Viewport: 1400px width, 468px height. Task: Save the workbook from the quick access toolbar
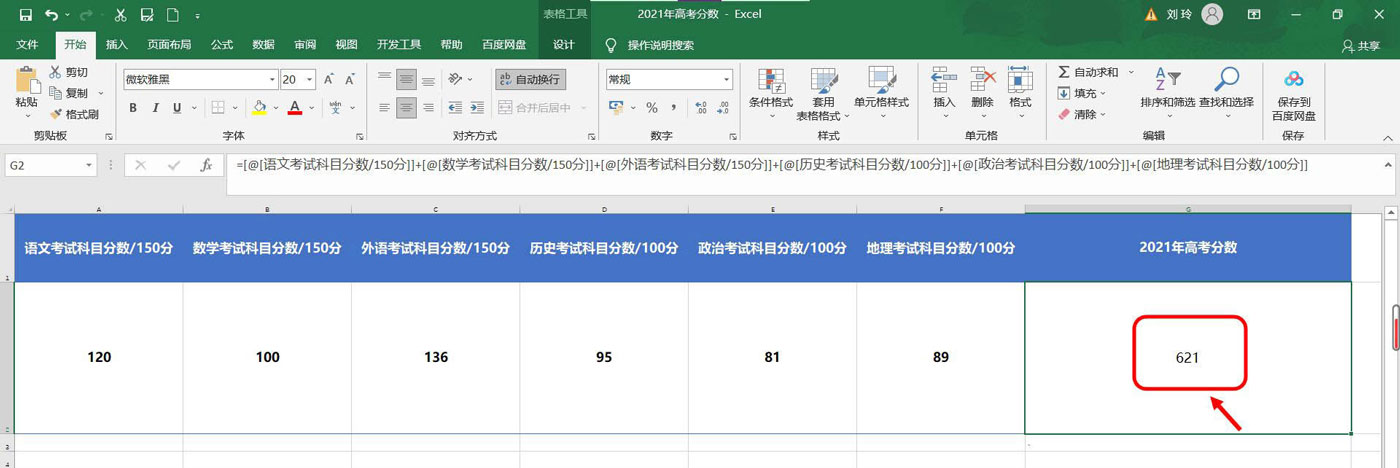point(25,15)
